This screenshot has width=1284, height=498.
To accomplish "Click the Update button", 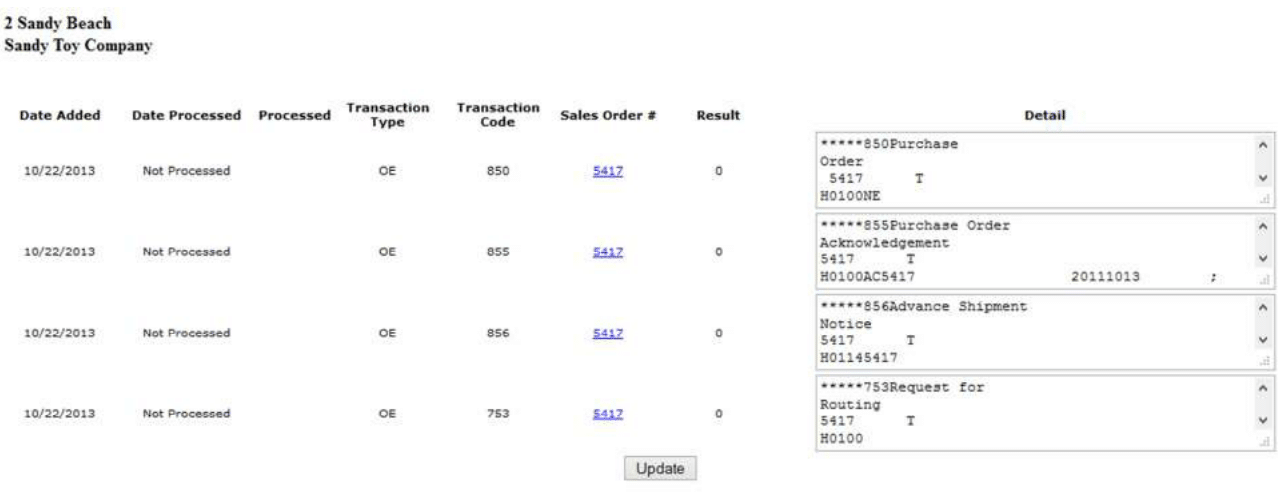I will point(659,468).
